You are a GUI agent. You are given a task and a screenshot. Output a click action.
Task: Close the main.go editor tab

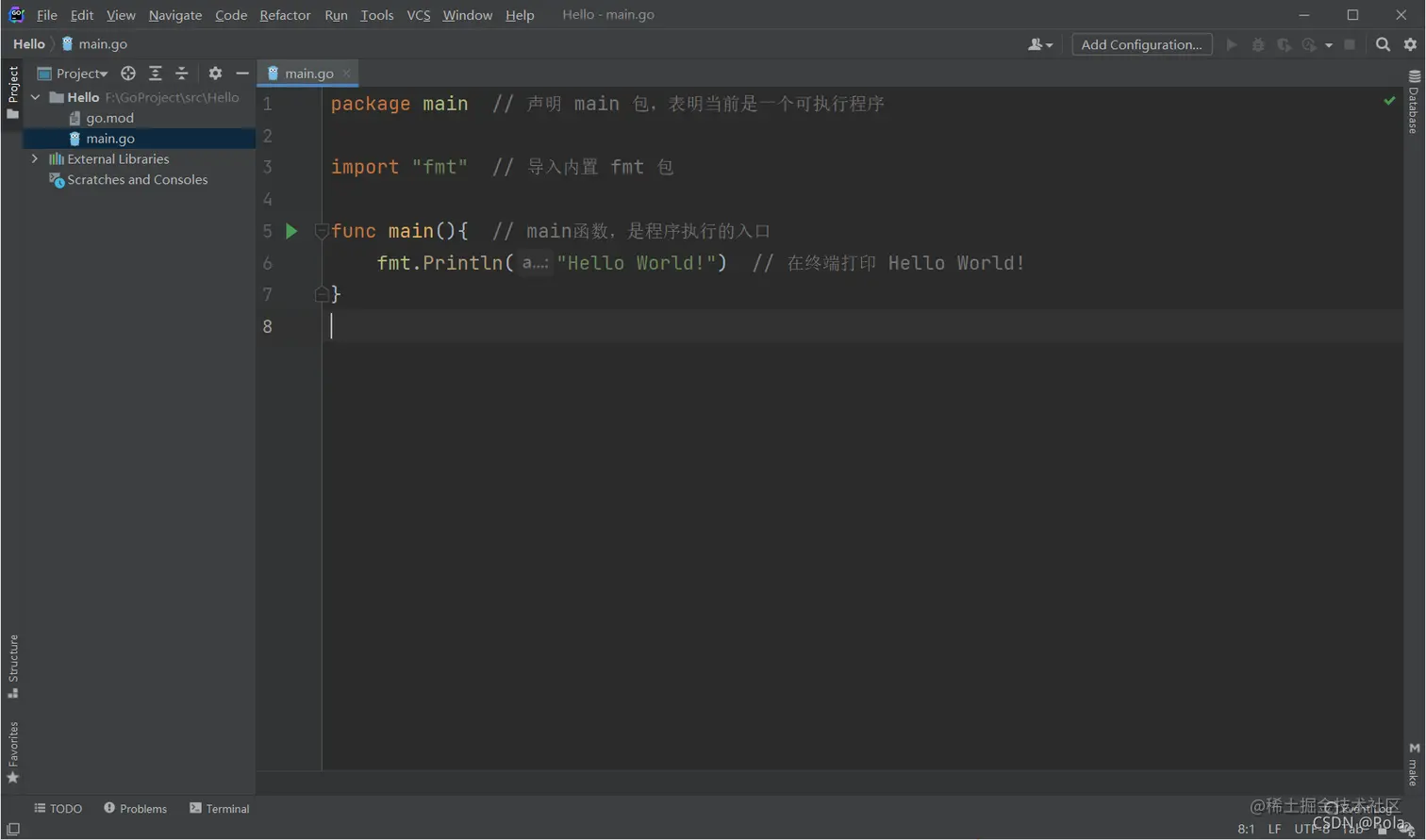(x=347, y=74)
